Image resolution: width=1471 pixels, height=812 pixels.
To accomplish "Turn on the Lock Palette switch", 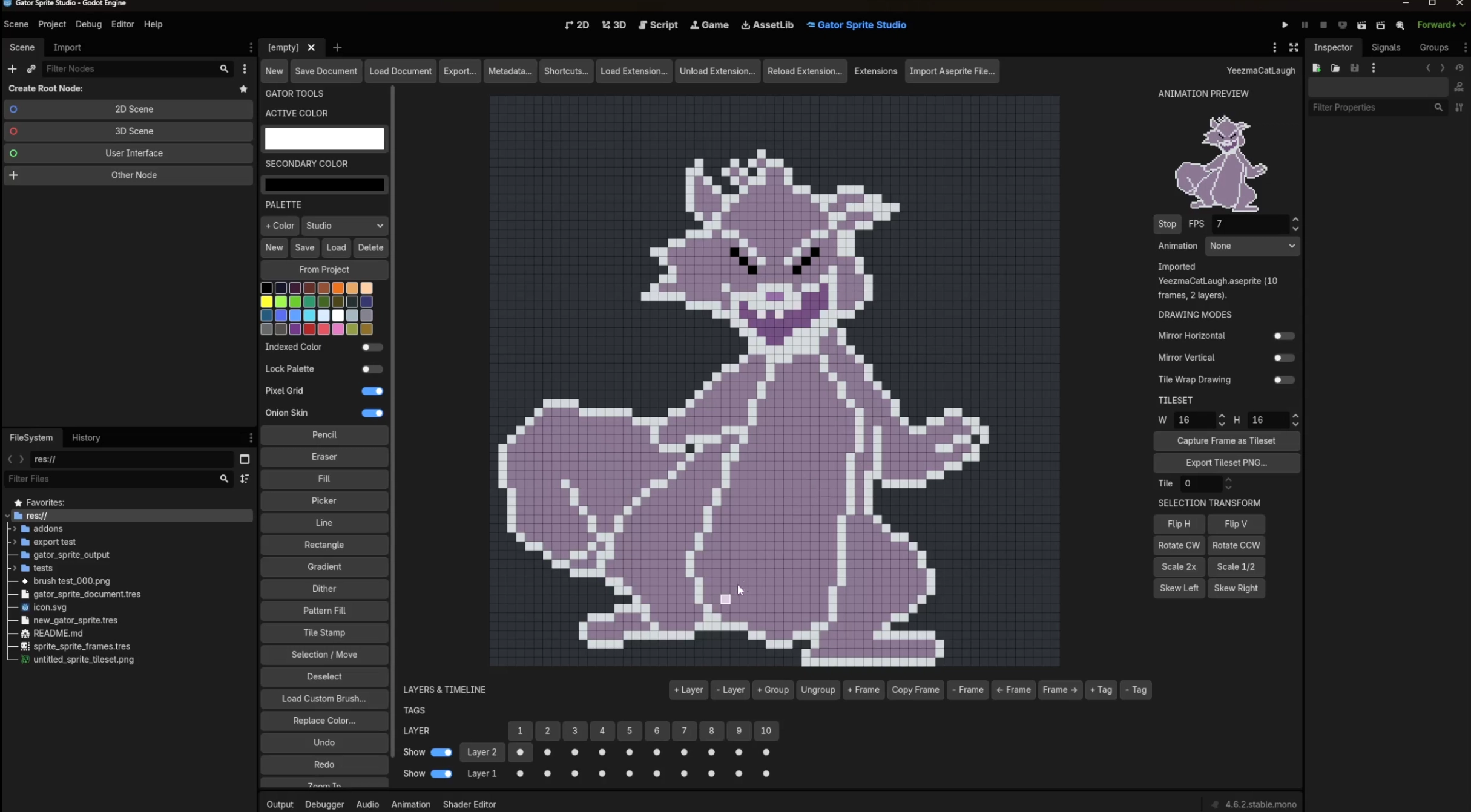I will click(x=372, y=369).
